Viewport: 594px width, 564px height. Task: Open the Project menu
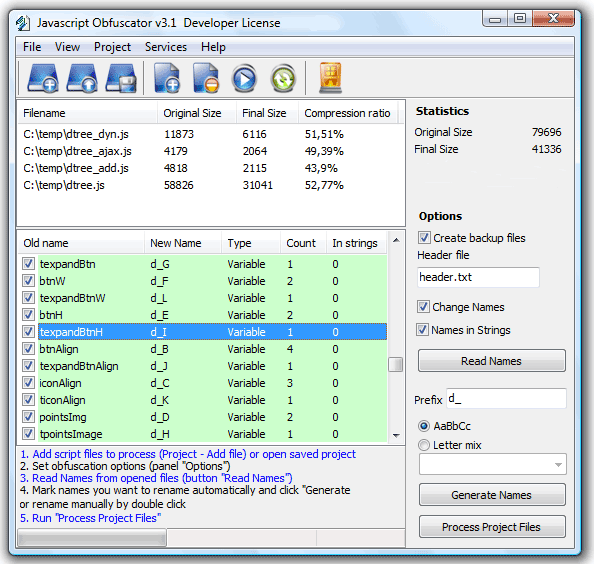112,47
